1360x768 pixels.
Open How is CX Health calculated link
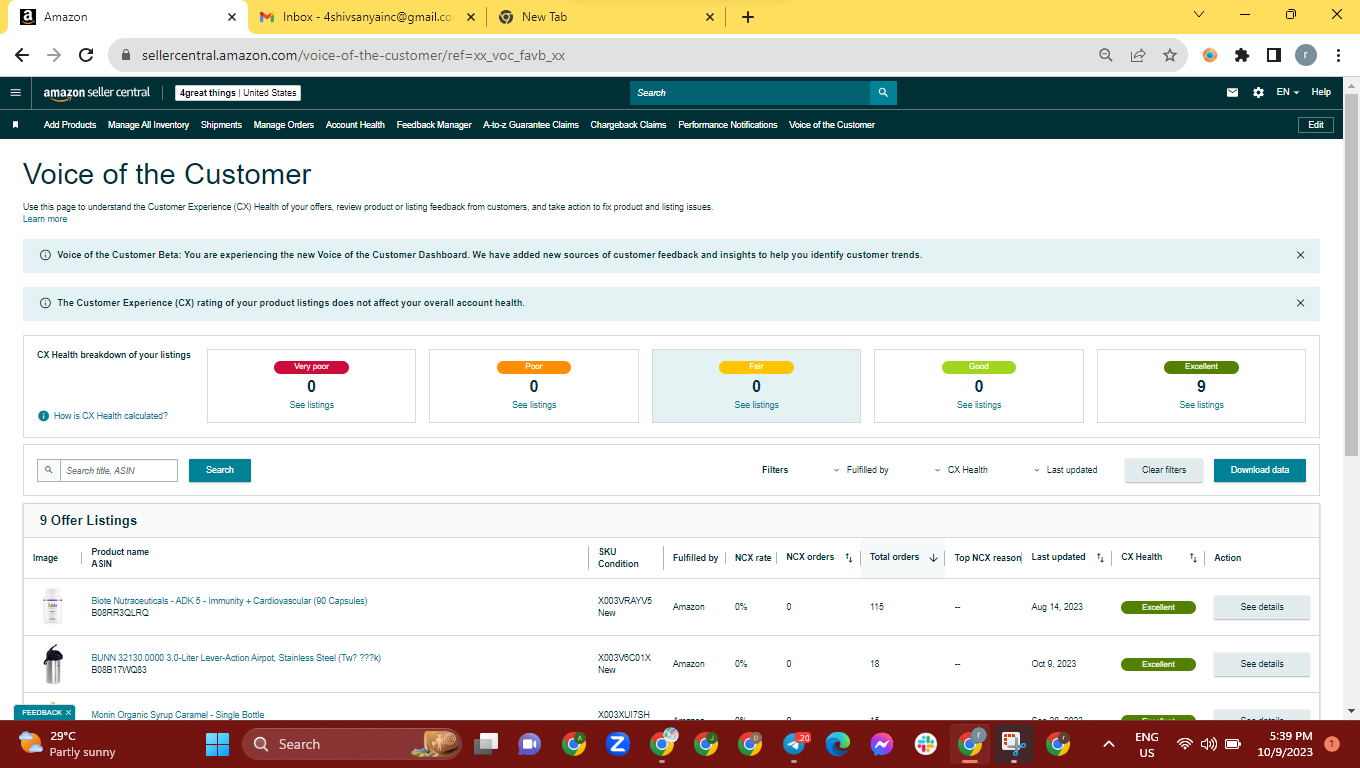(x=111, y=416)
